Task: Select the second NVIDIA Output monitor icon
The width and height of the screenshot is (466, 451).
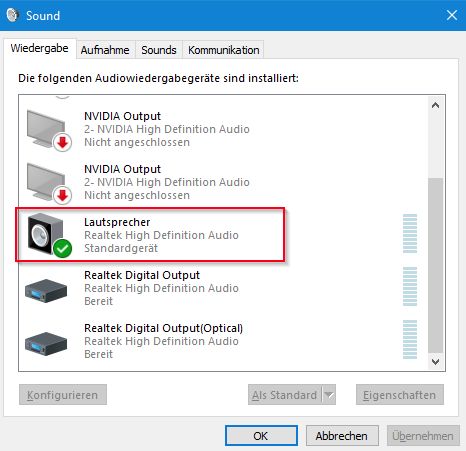Action: click(49, 183)
